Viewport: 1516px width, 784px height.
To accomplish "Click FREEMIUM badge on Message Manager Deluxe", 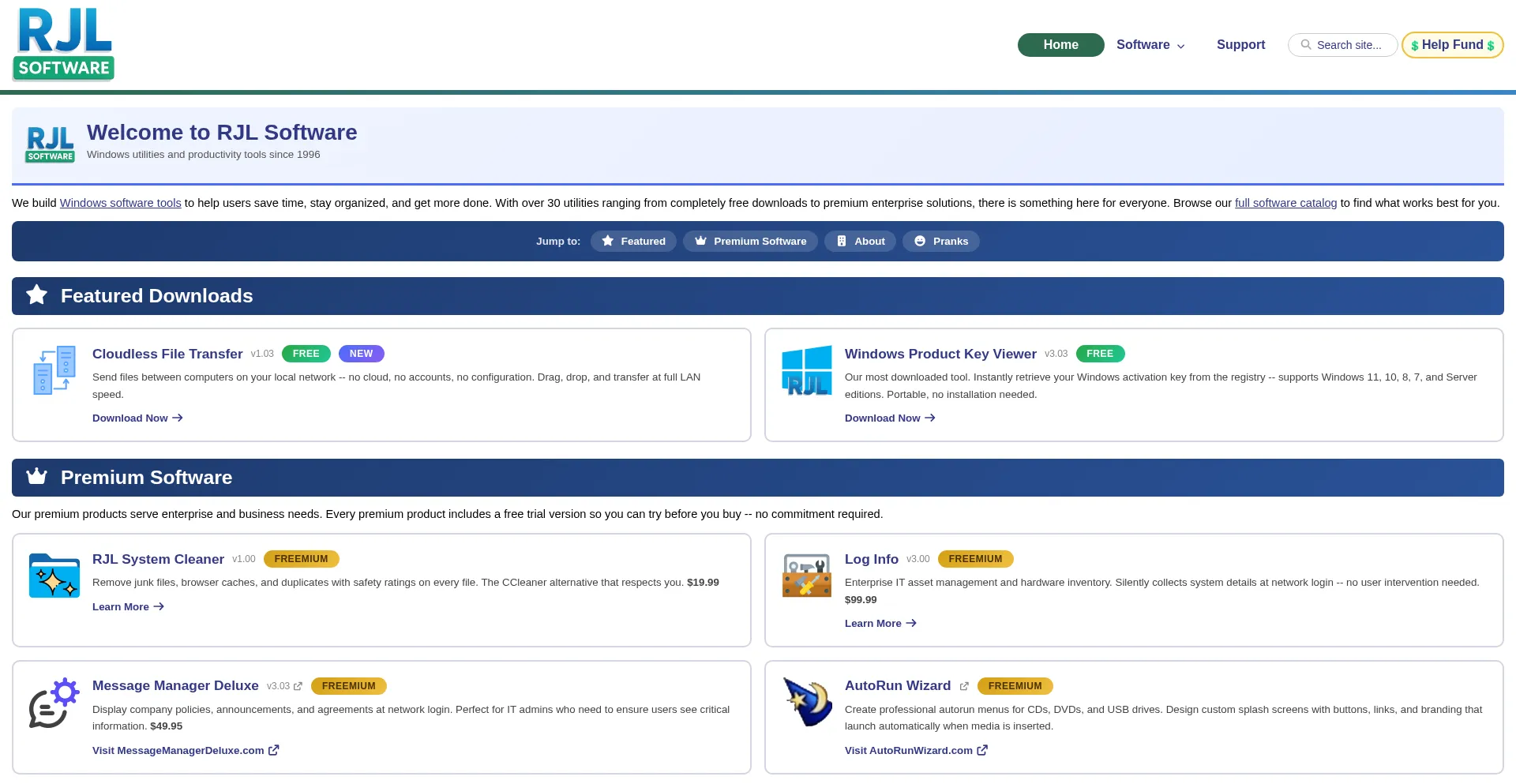I will pos(349,686).
